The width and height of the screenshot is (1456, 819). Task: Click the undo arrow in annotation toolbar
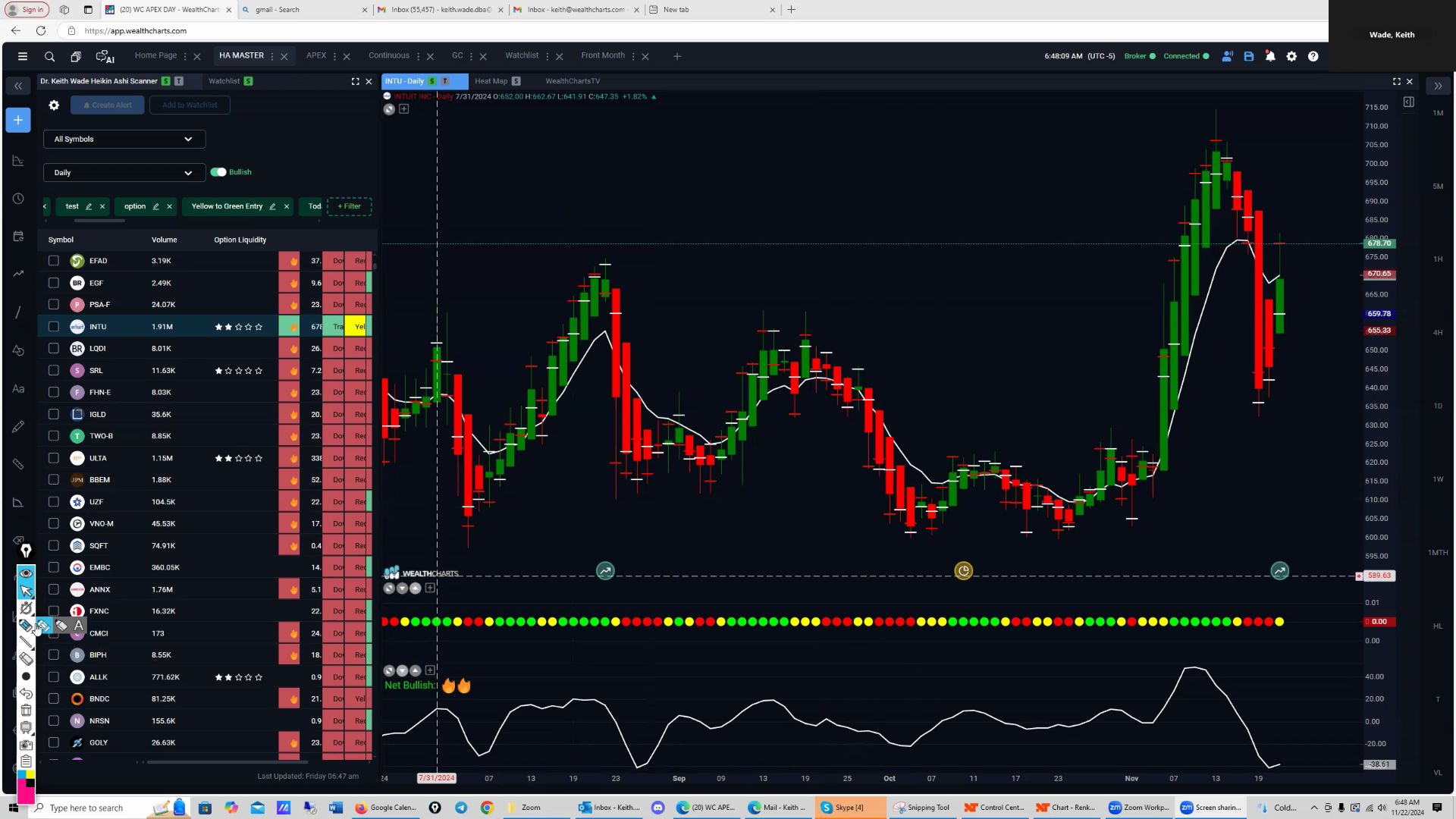(26, 693)
